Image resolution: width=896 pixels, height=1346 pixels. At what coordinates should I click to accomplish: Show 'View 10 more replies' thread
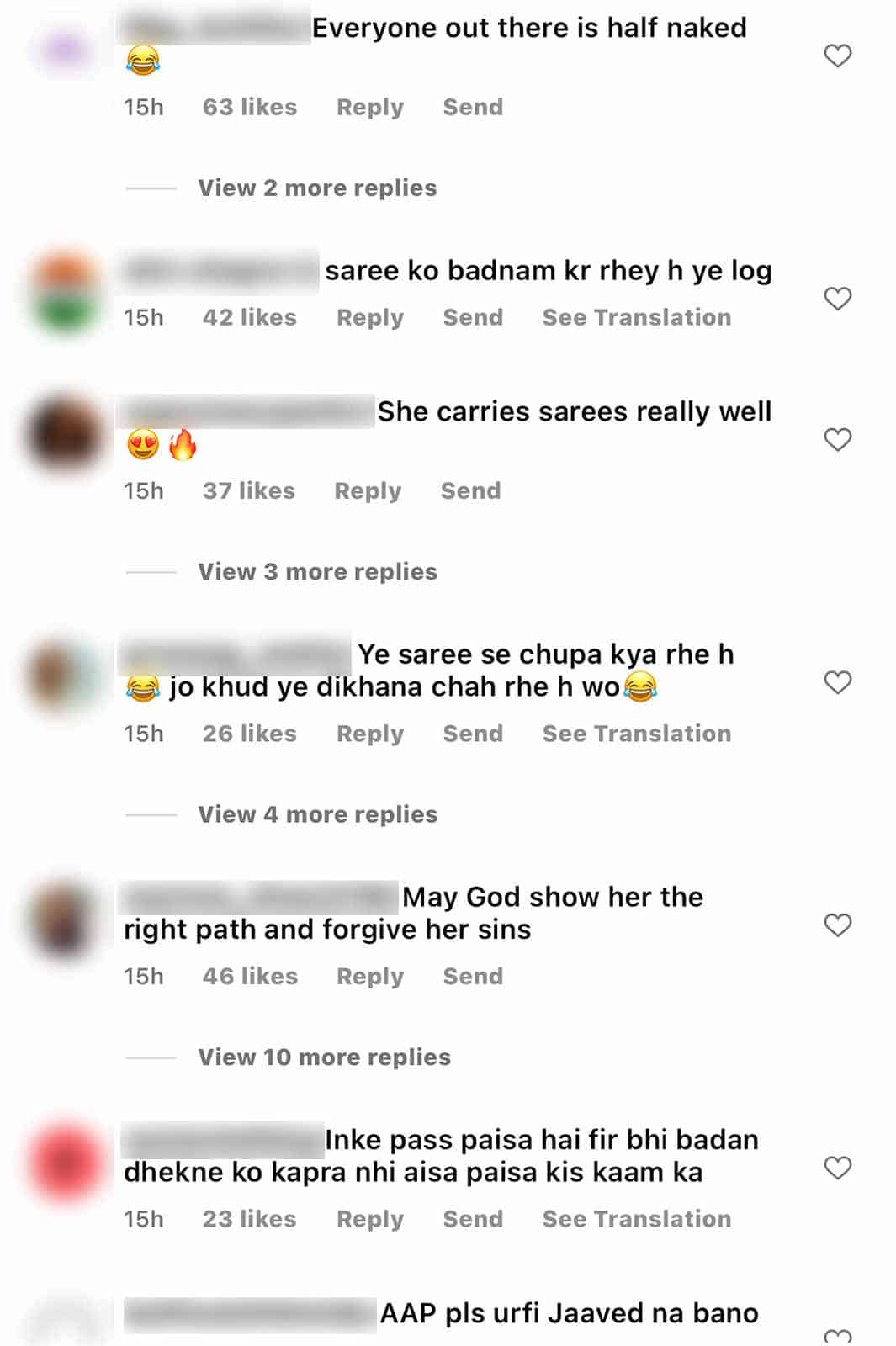click(x=324, y=1057)
